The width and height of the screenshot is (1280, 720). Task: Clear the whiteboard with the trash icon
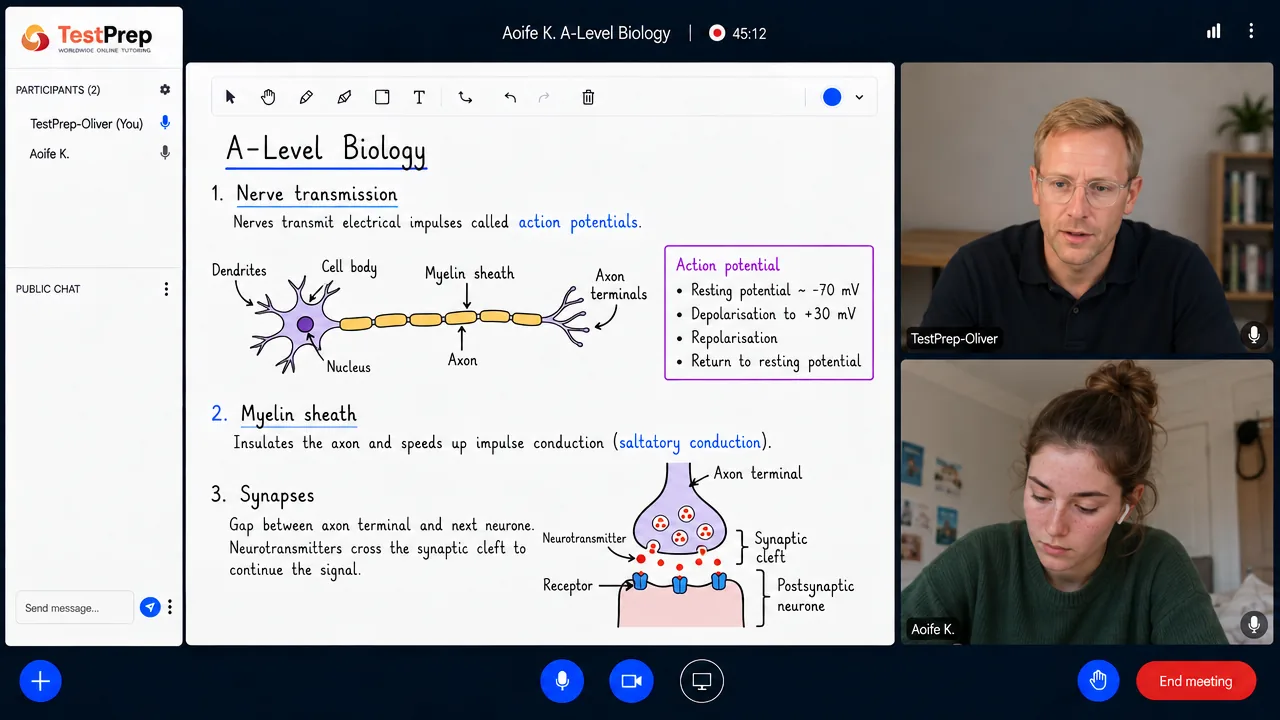pos(588,97)
